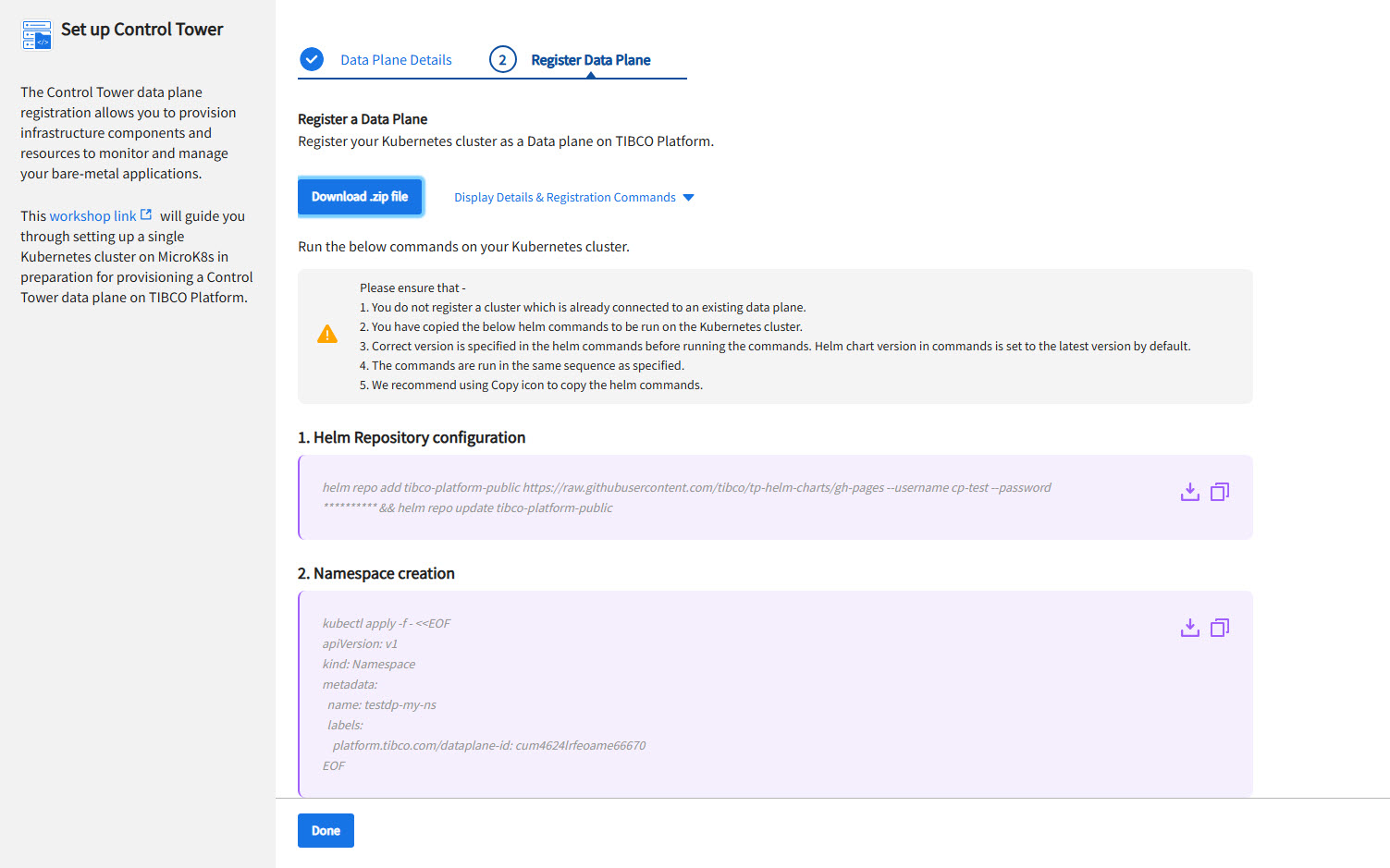
Task: Click warning item about Copy icon recommendation
Action: 531,385
